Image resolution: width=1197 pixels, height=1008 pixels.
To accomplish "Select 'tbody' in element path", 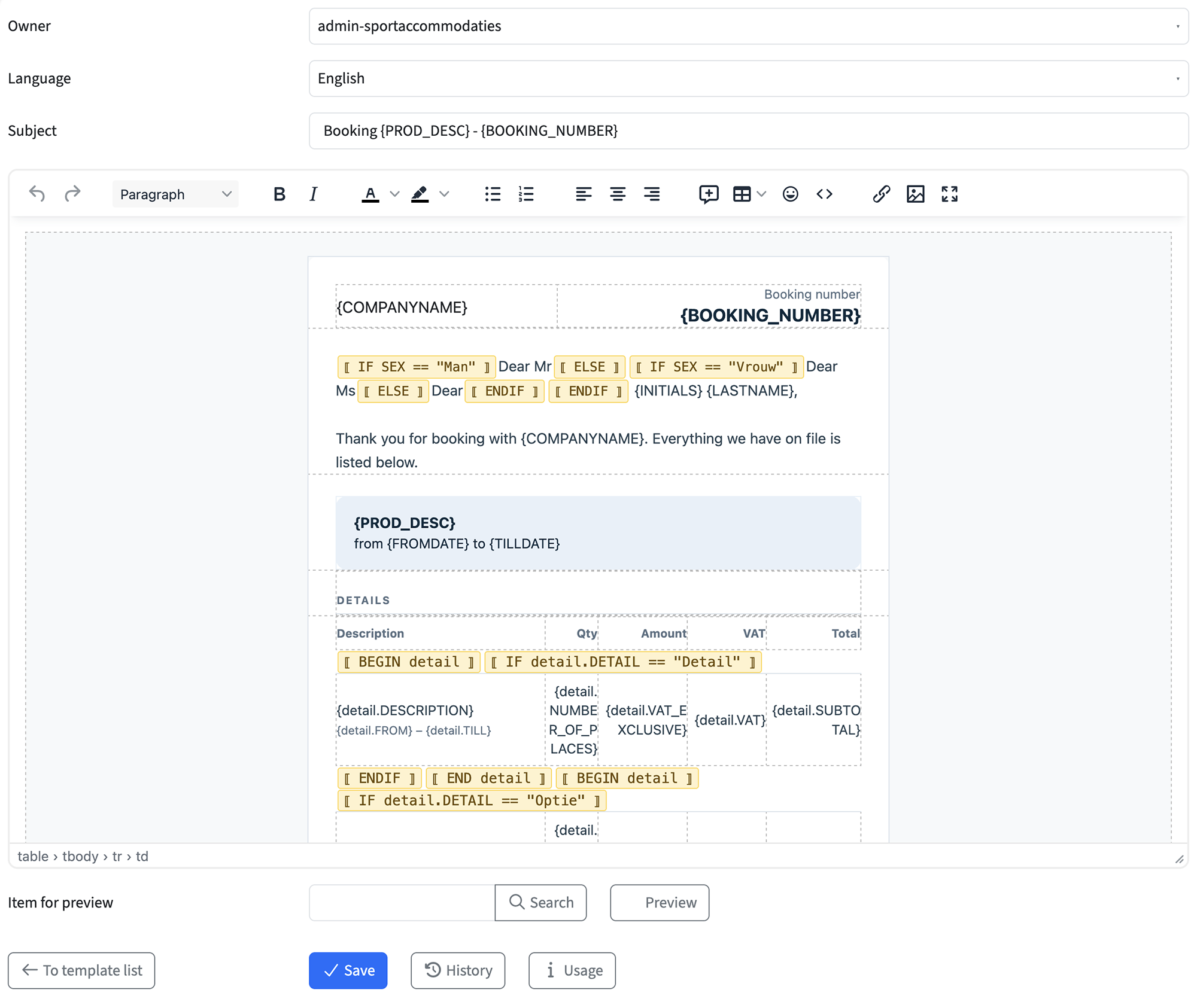I will (80, 856).
